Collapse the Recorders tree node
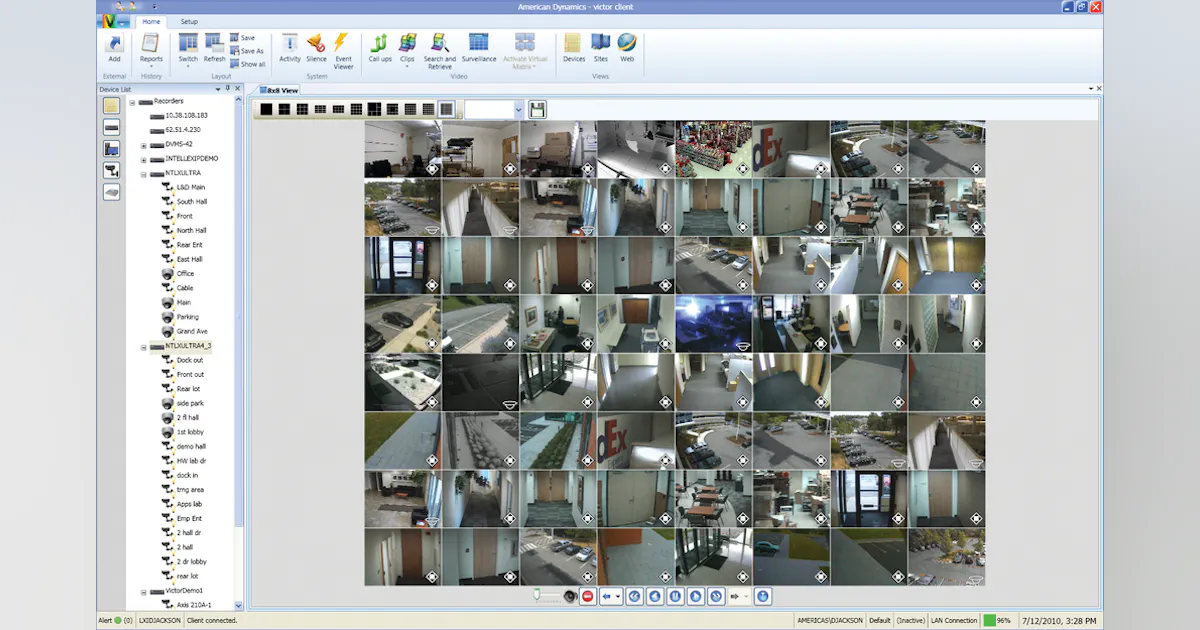 132,101
